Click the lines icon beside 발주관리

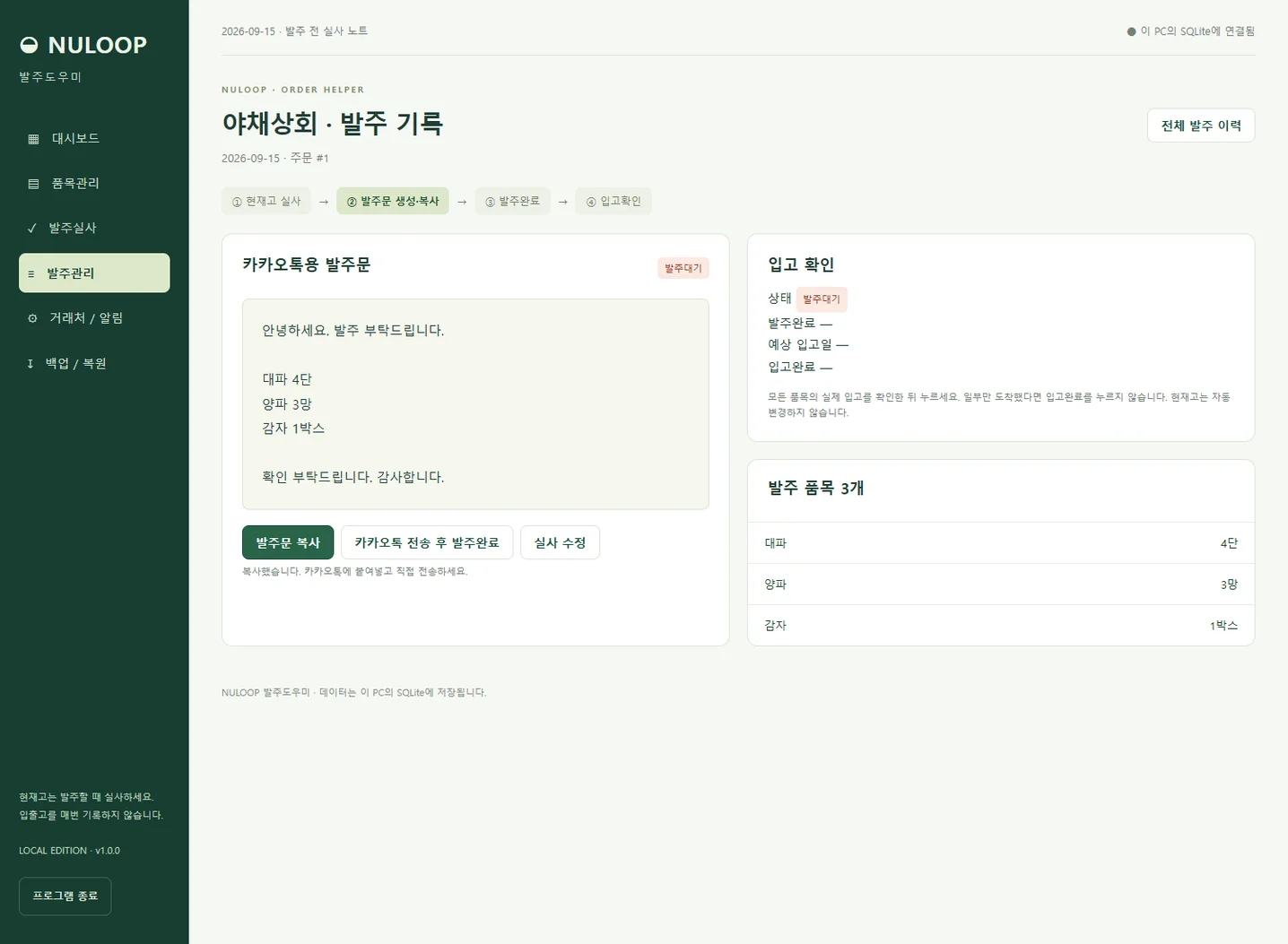pyautogui.click(x=31, y=273)
